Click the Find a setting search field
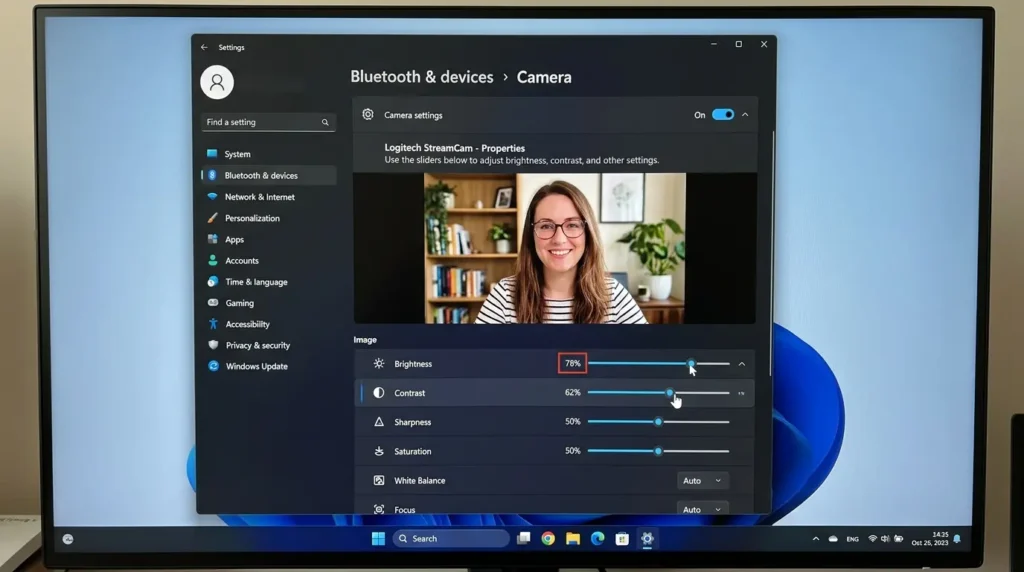1024x572 pixels. tap(268, 122)
